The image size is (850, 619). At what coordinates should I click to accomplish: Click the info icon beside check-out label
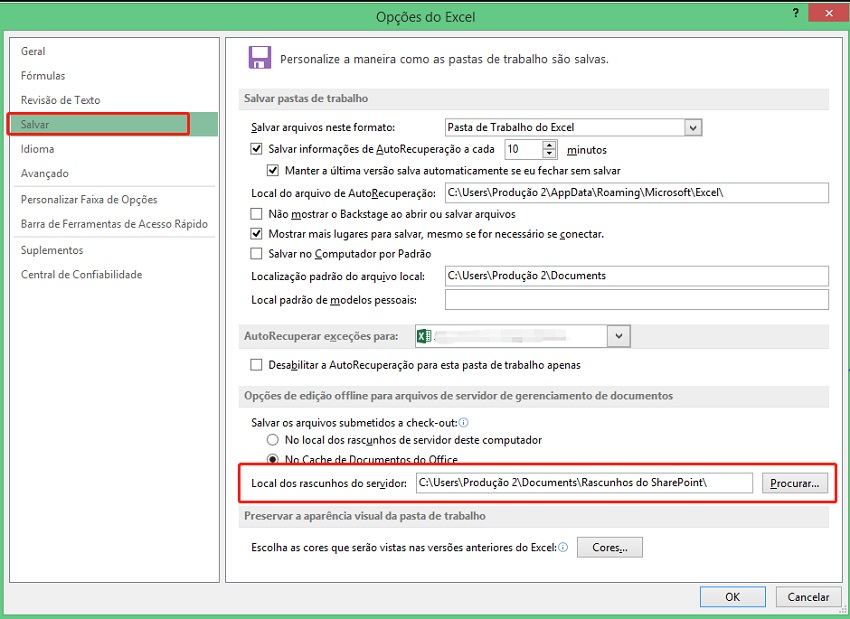pos(463,423)
